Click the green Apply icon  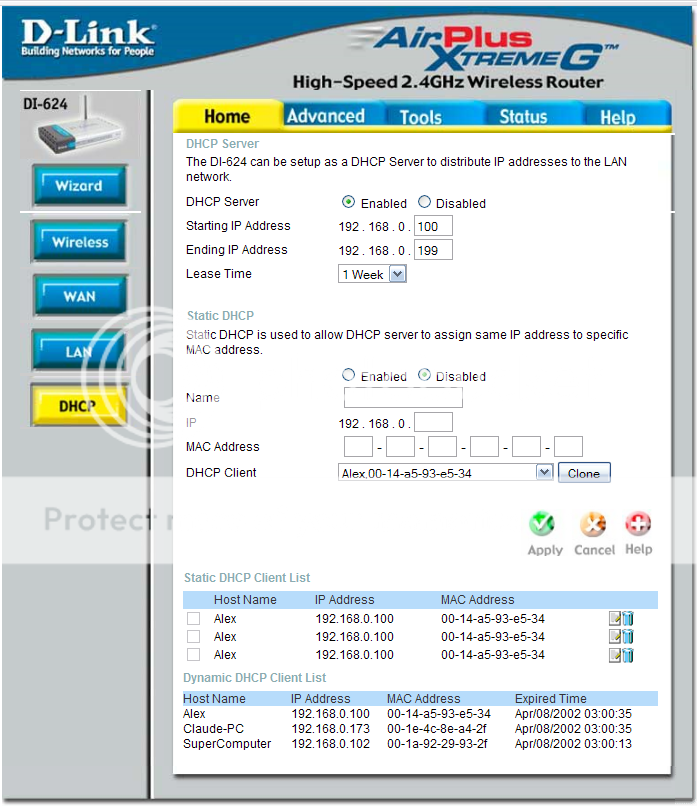click(542, 525)
